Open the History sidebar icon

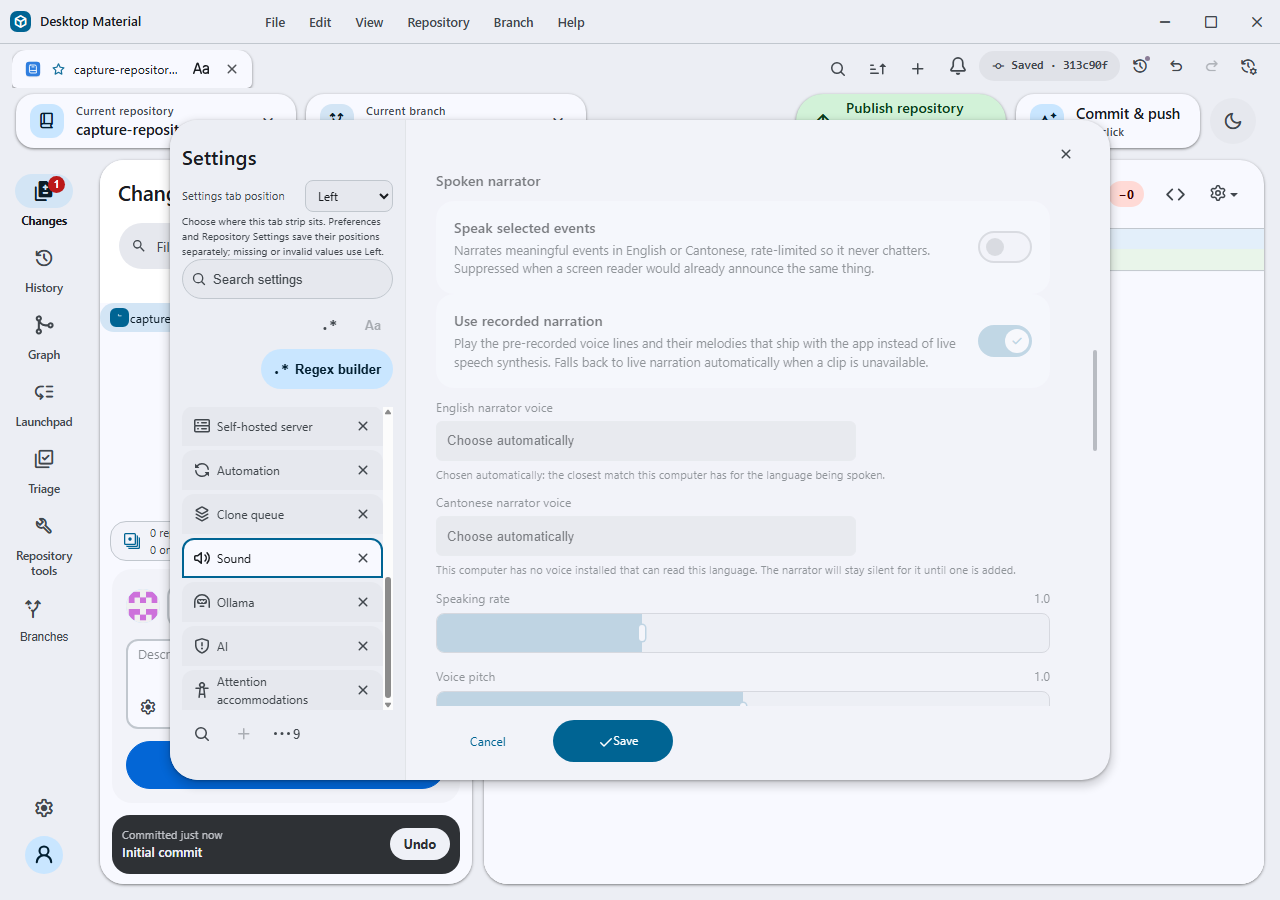click(x=44, y=259)
